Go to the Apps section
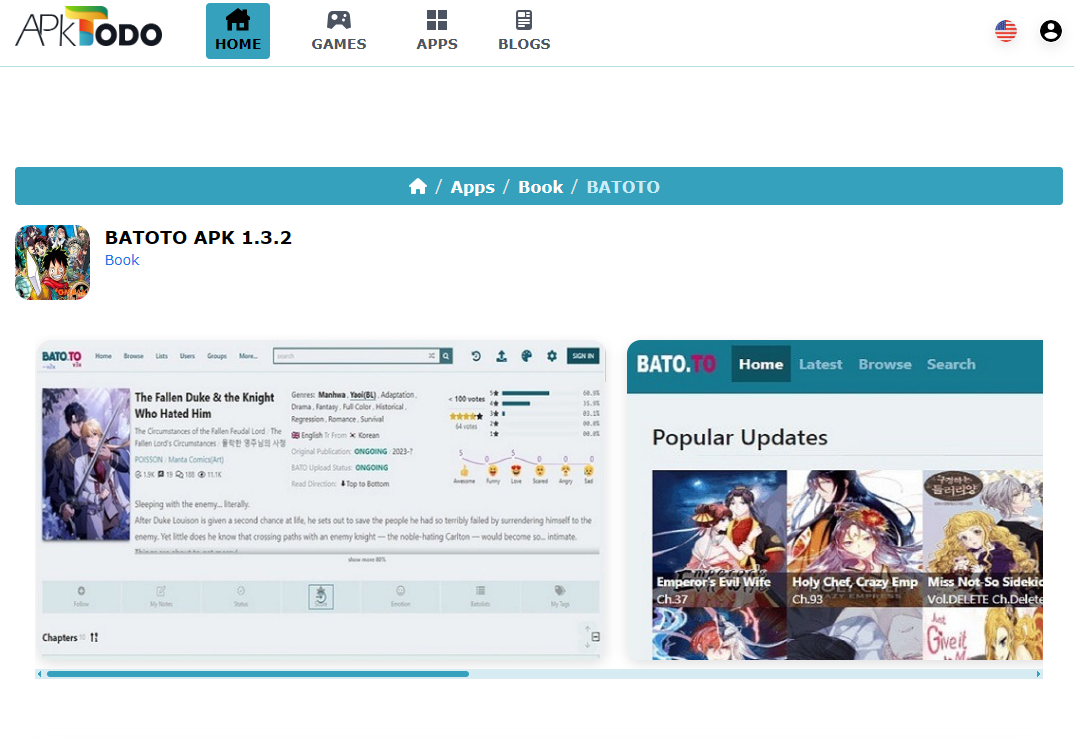This screenshot has height=738, width=1074. pos(437,31)
